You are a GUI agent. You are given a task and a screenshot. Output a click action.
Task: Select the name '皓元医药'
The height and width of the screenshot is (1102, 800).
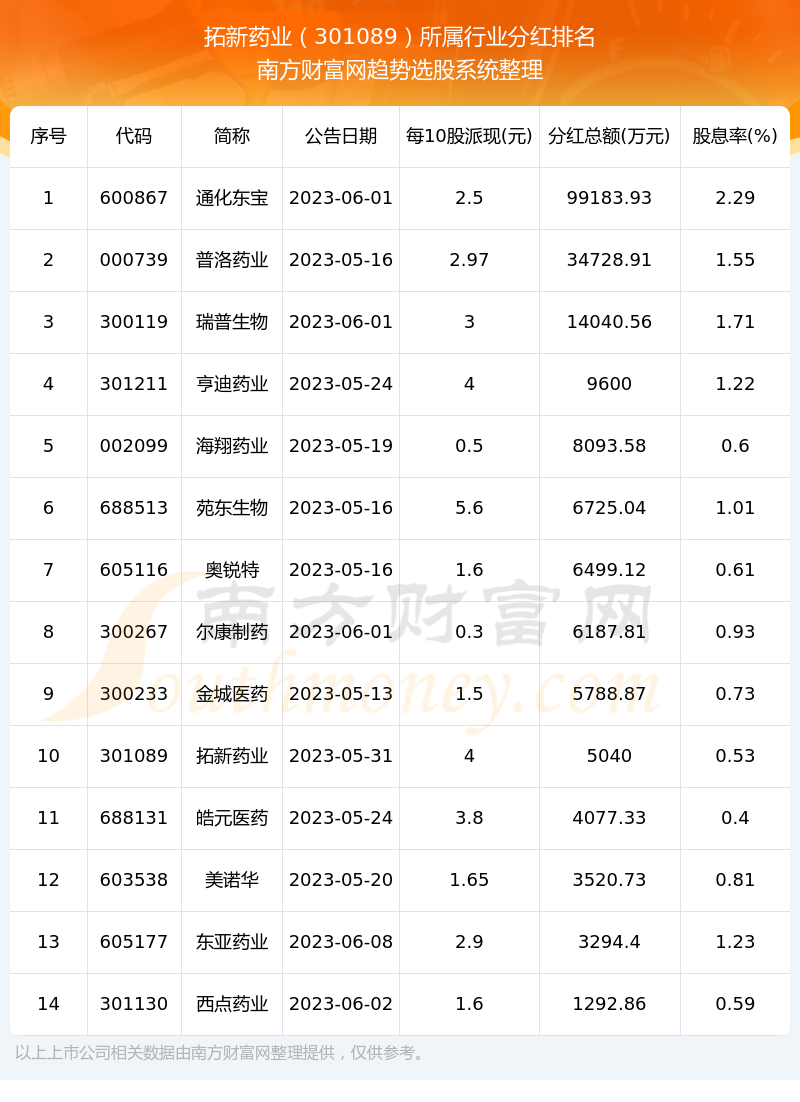[x=232, y=817]
